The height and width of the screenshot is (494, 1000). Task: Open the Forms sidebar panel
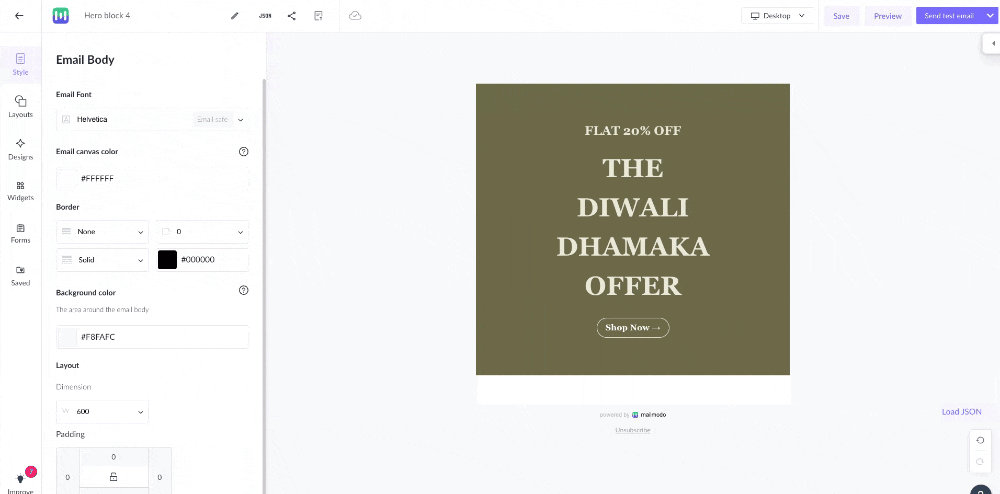click(20, 233)
